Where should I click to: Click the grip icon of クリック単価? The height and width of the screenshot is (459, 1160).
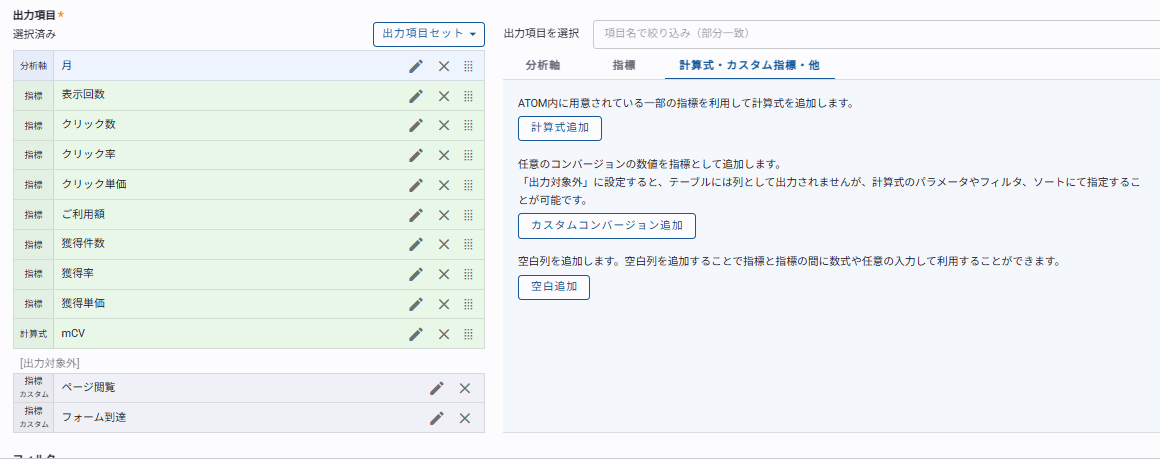click(x=468, y=185)
